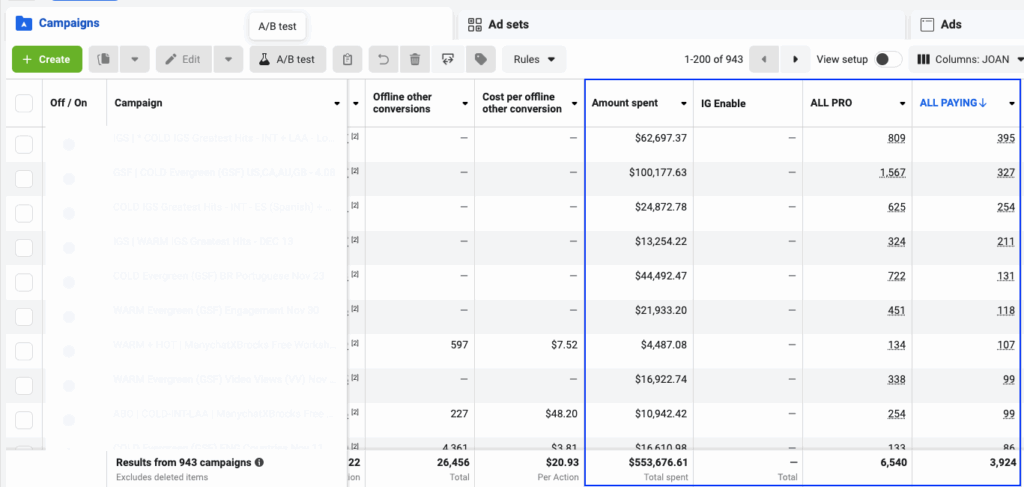Check the $21,933.20 campaign row checkbox
The width and height of the screenshot is (1024, 487).
point(24,317)
